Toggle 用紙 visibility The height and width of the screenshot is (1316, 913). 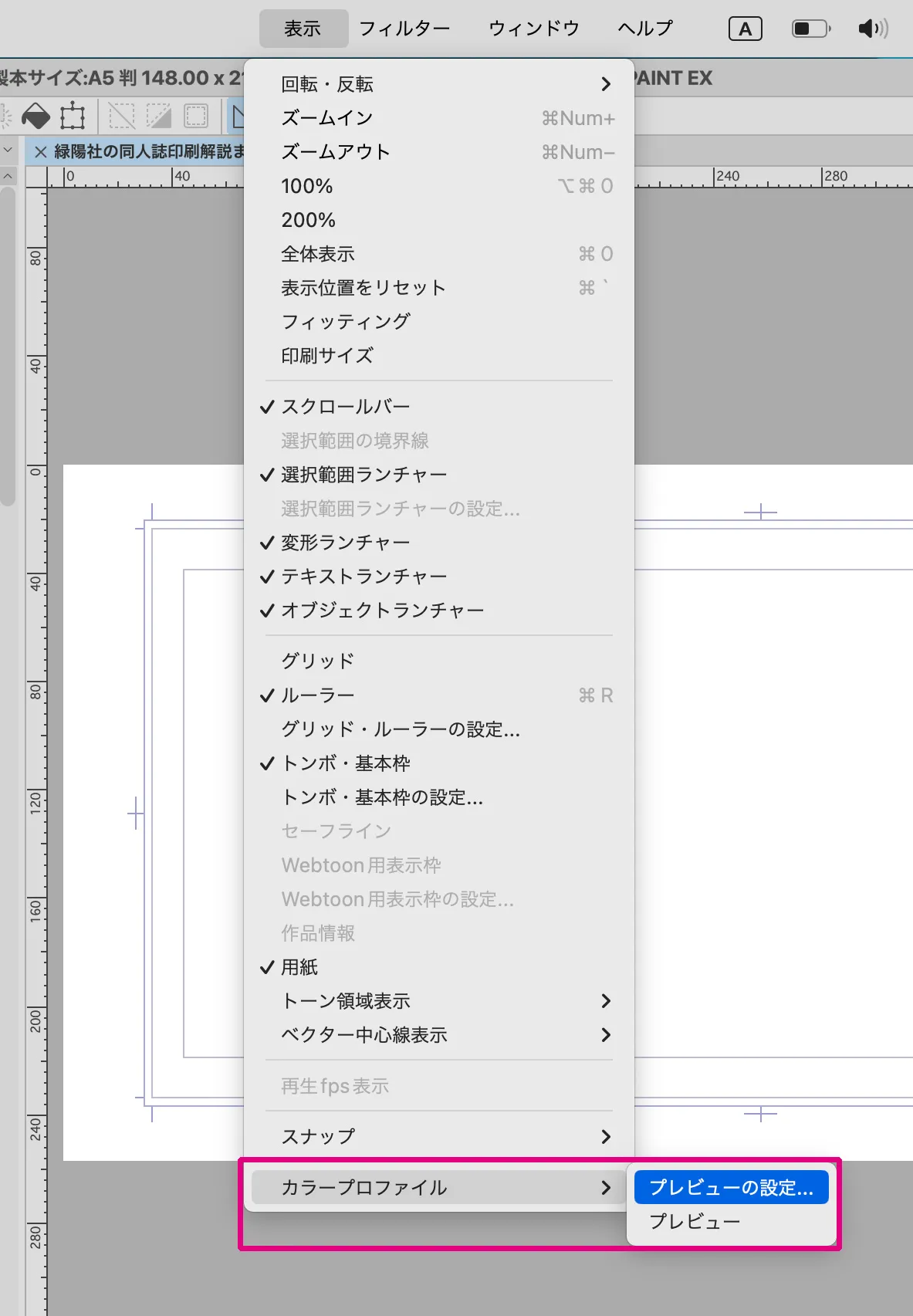439,967
